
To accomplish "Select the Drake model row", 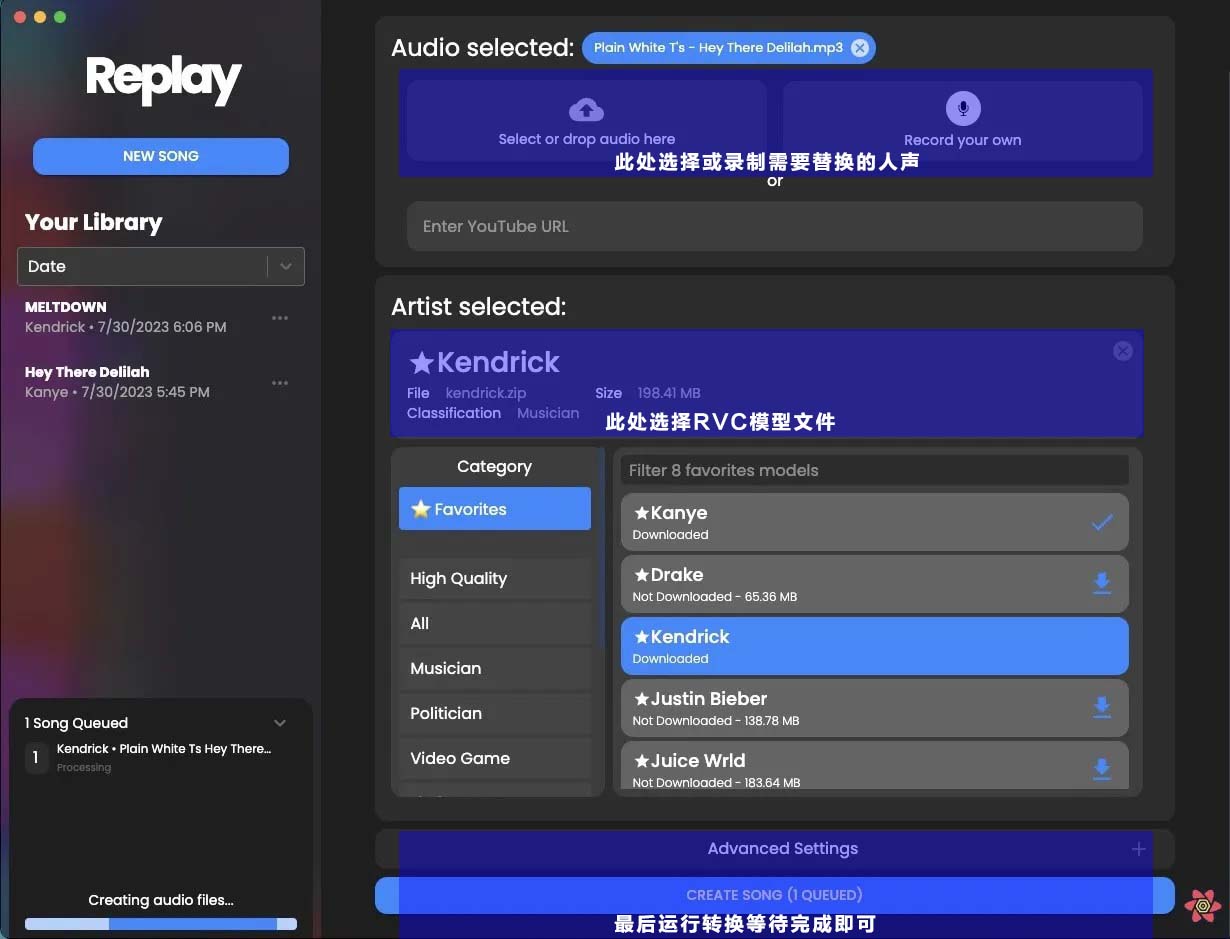I will pos(875,584).
